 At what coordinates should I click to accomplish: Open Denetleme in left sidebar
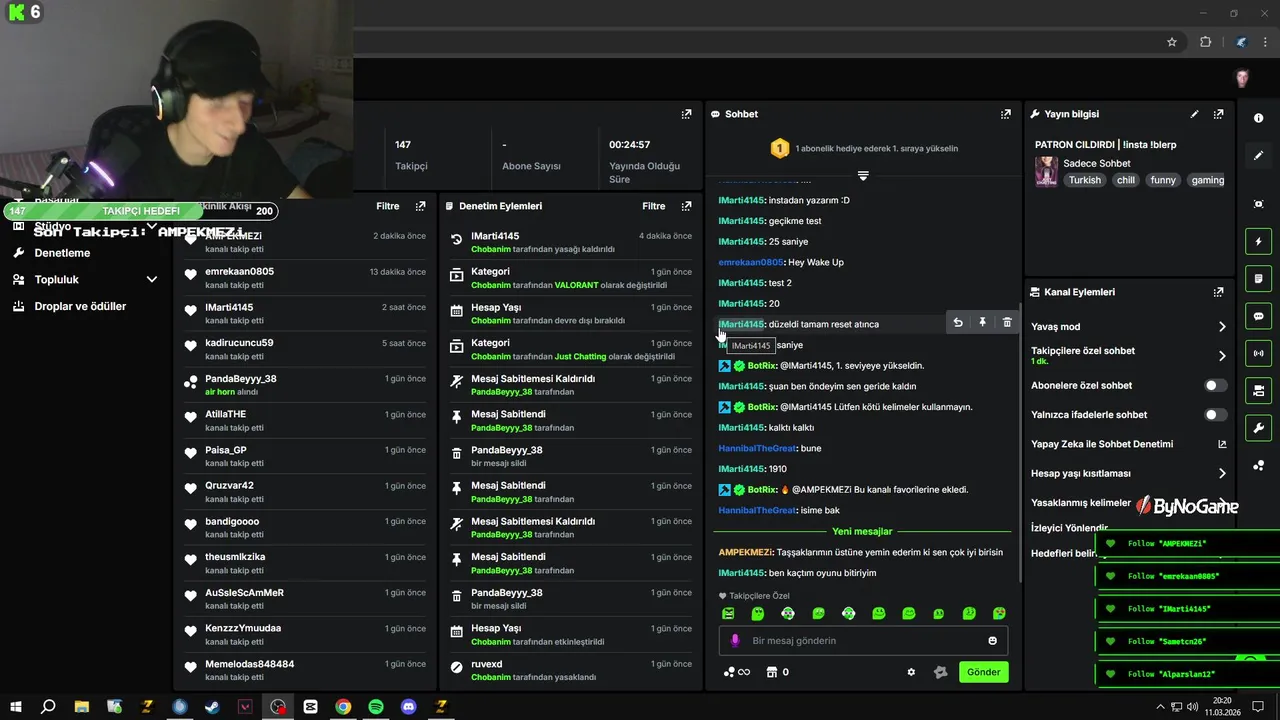62,253
